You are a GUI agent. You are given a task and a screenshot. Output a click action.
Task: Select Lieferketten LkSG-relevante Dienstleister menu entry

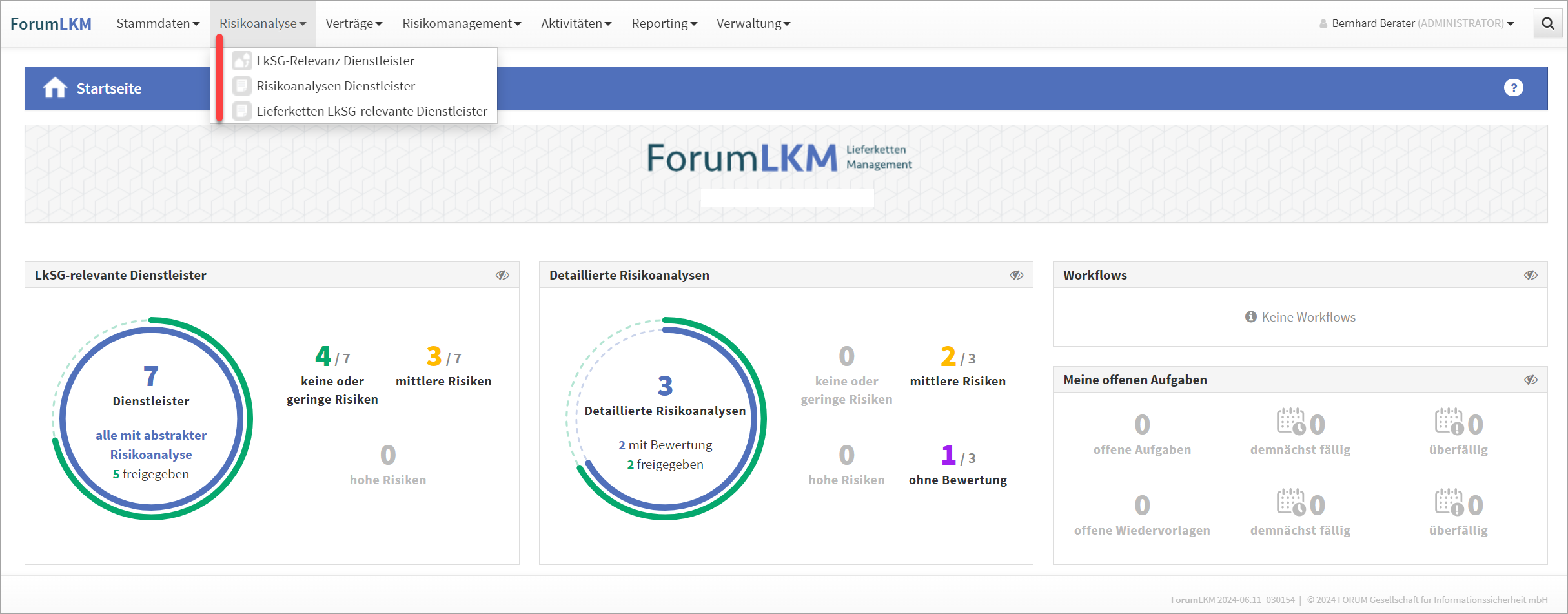point(371,111)
